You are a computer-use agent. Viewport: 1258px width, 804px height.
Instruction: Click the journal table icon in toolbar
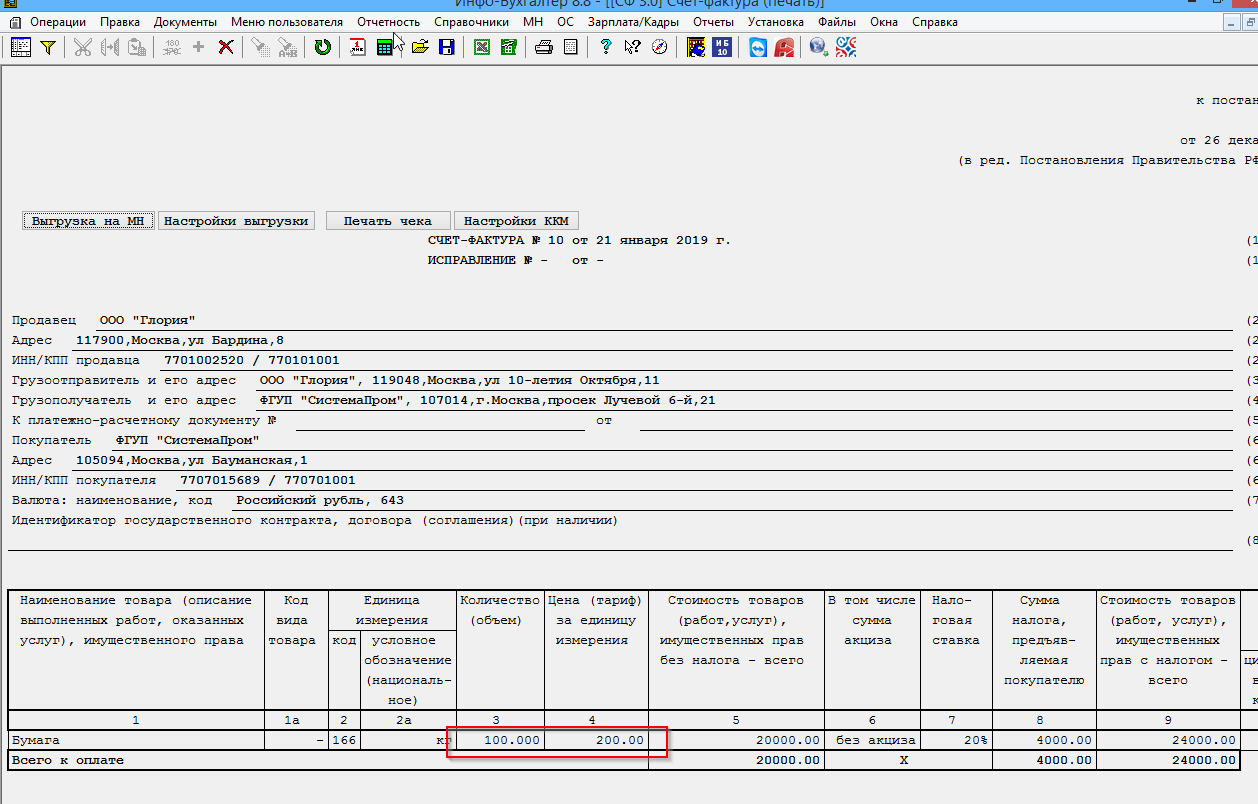point(20,47)
